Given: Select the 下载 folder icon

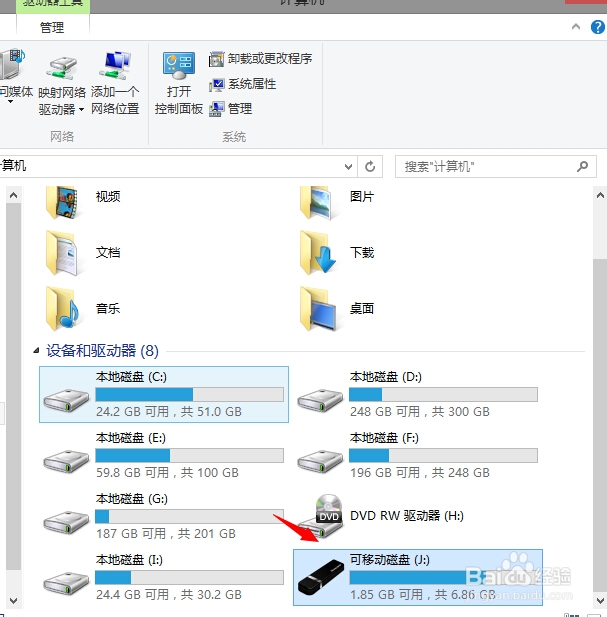Looking at the screenshot, I should (318, 253).
